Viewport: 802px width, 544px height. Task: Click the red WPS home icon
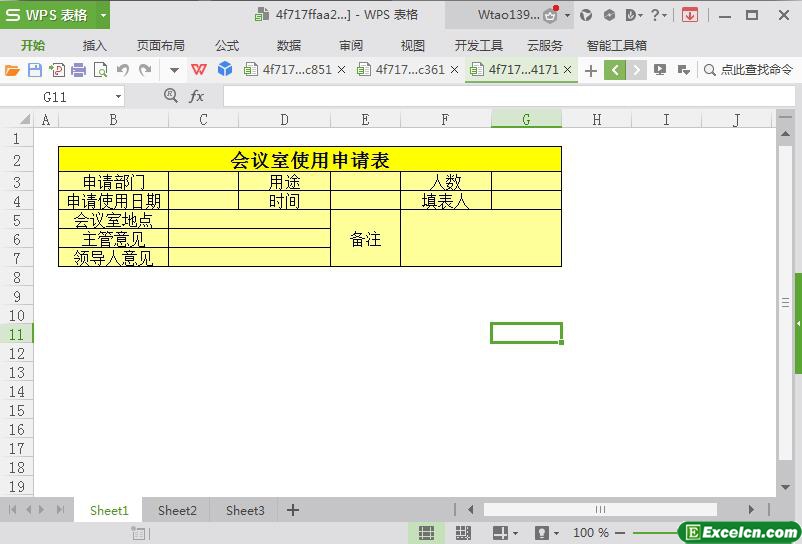[x=199, y=70]
